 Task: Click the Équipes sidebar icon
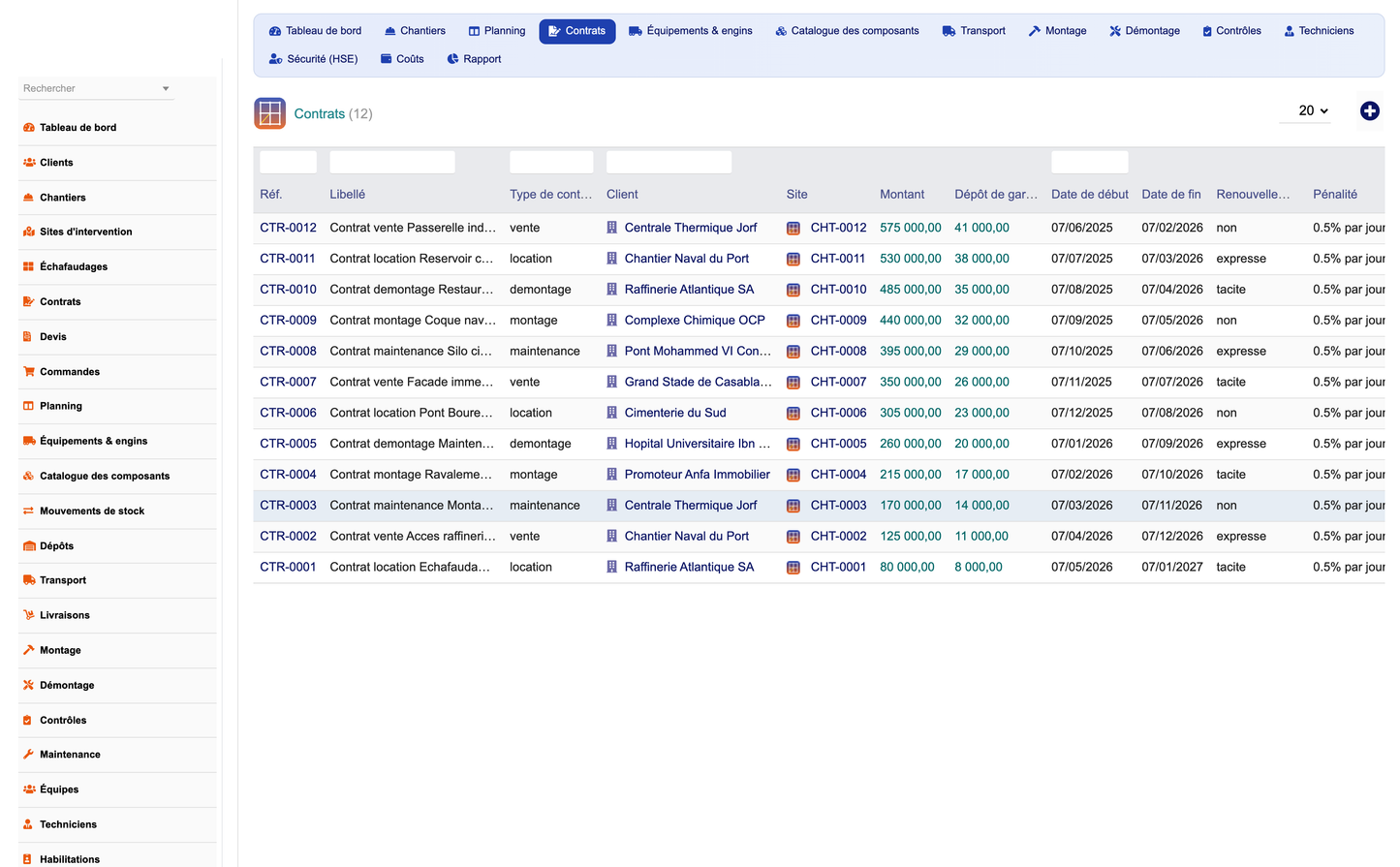point(29,790)
